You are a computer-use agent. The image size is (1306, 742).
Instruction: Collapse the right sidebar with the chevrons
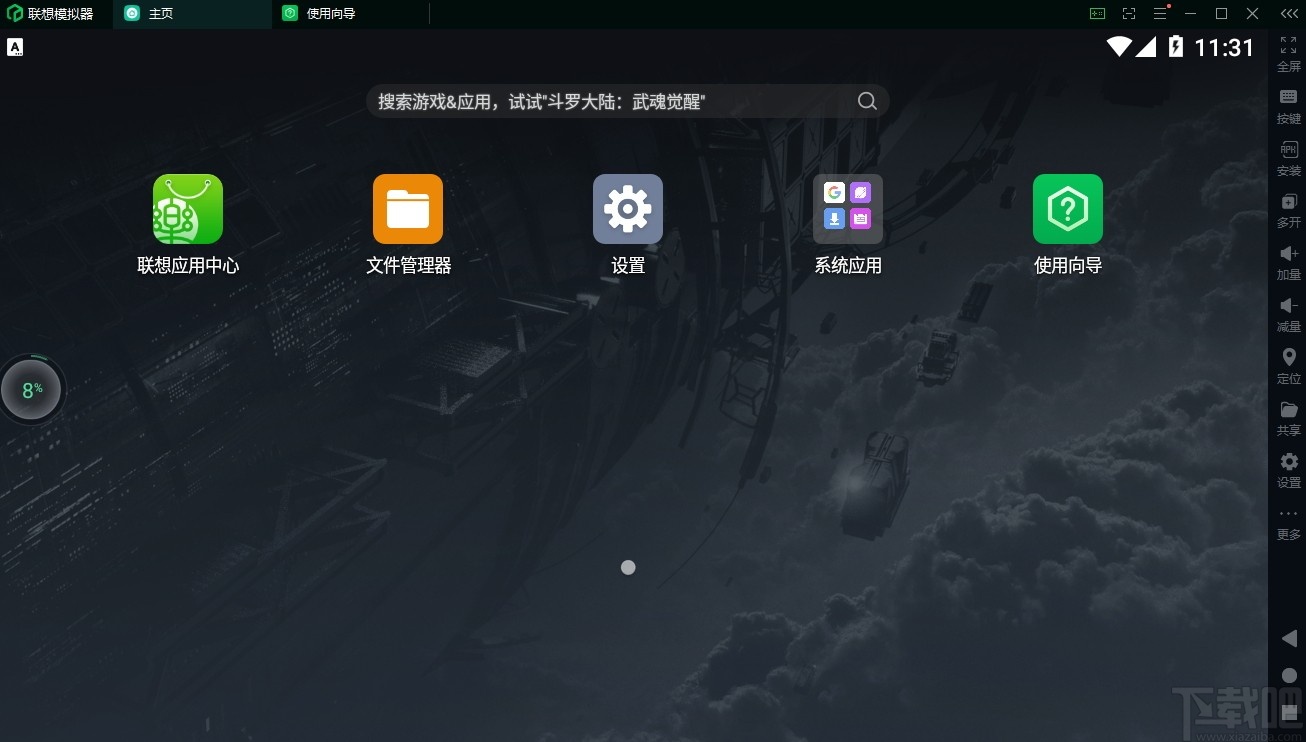coord(1288,13)
